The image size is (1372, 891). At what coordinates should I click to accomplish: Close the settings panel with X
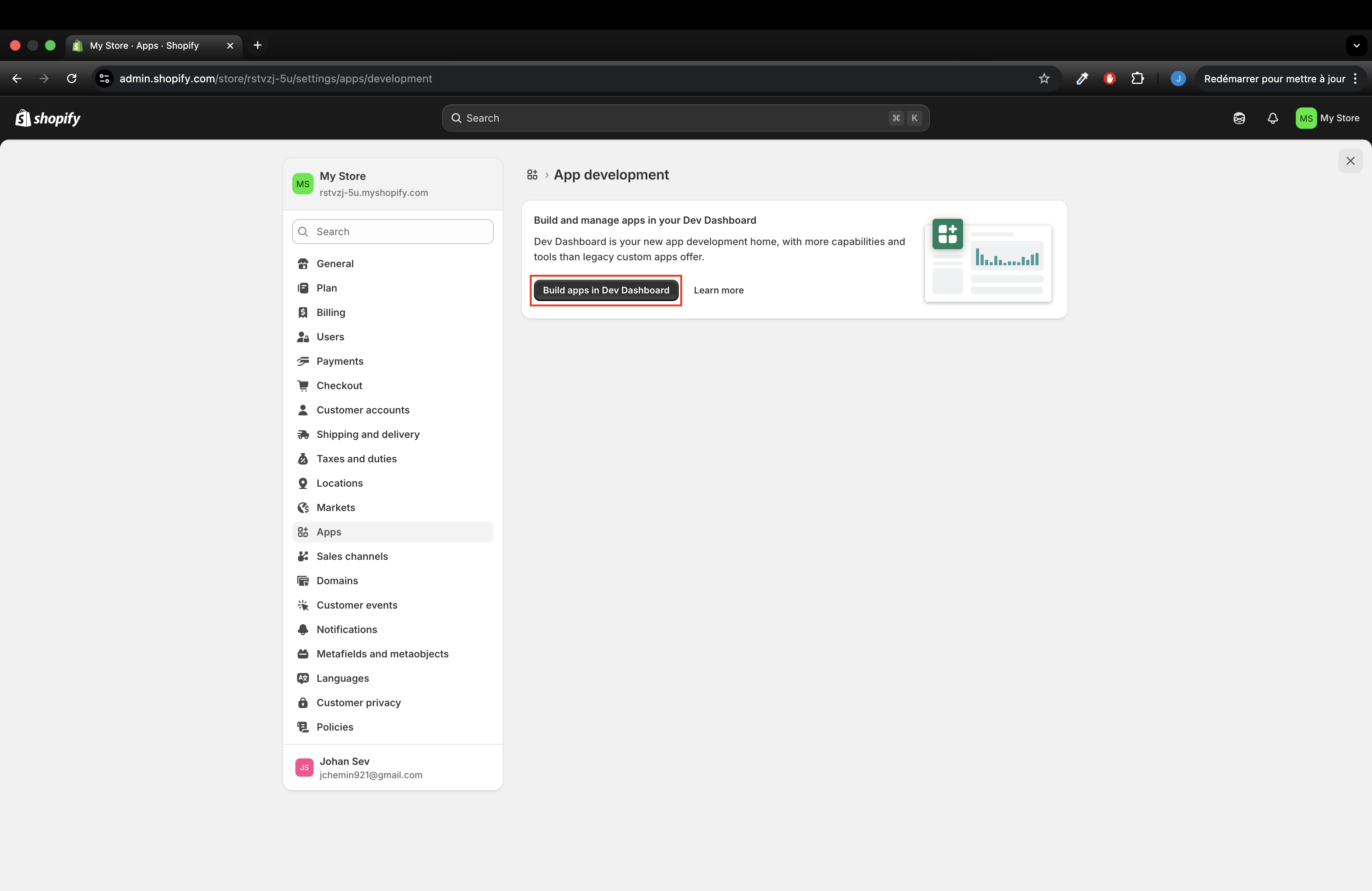pyautogui.click(x=1350, y=161)
